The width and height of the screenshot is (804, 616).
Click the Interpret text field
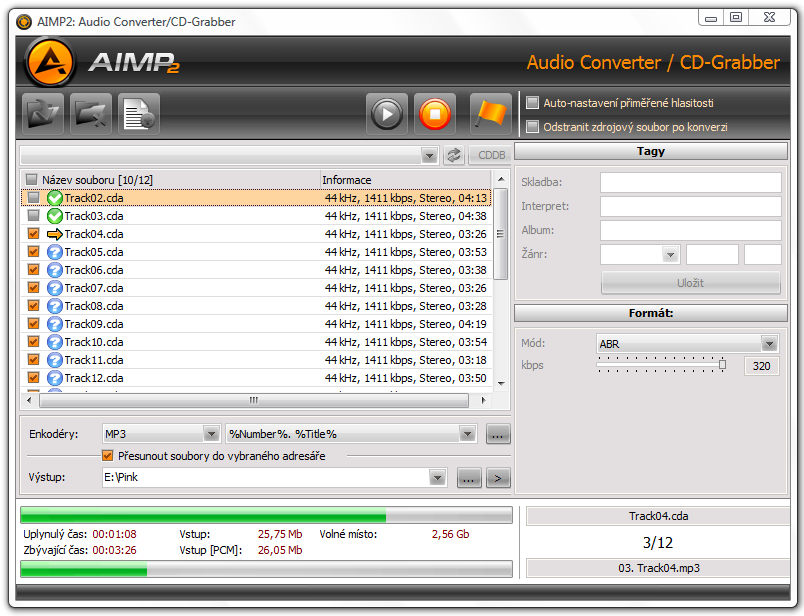(691, 206)
